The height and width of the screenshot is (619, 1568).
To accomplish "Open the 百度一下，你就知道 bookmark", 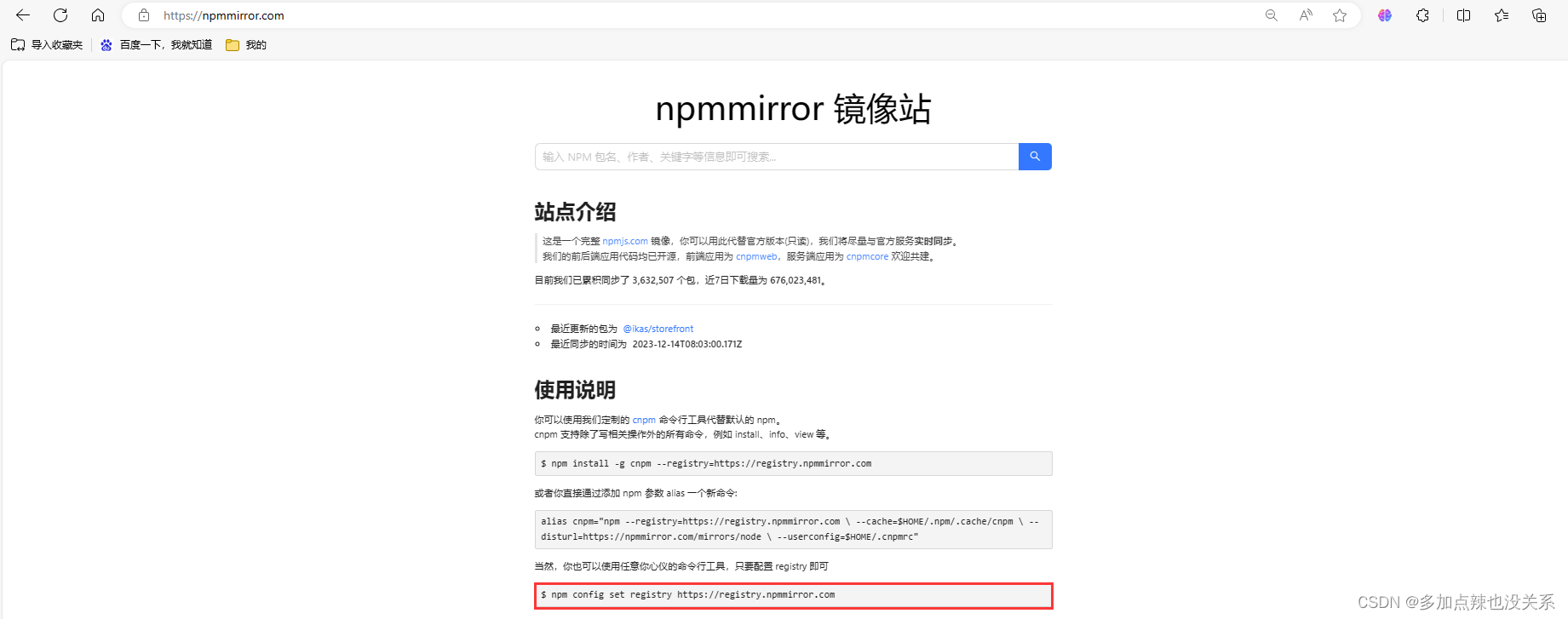I will 156,45.
